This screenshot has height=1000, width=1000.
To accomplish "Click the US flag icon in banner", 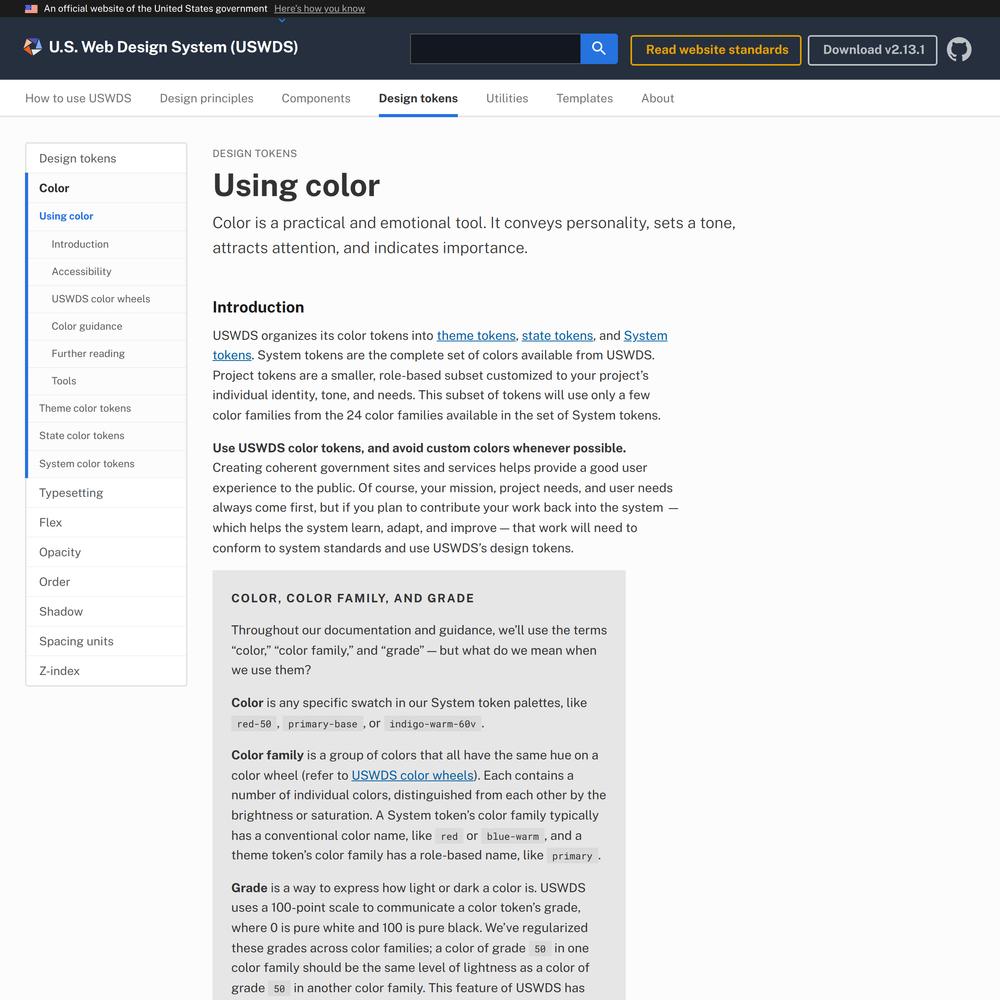I will tap(31, 9).
